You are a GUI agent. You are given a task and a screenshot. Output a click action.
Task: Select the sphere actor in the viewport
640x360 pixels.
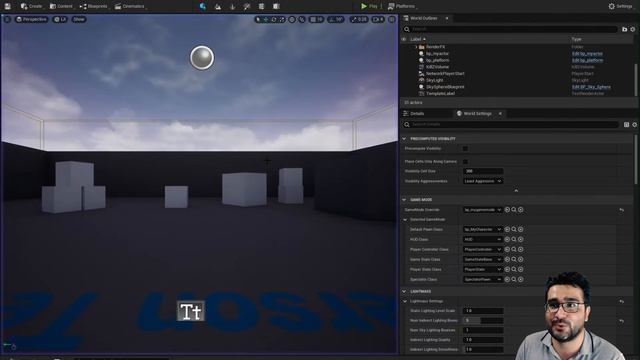202,58
